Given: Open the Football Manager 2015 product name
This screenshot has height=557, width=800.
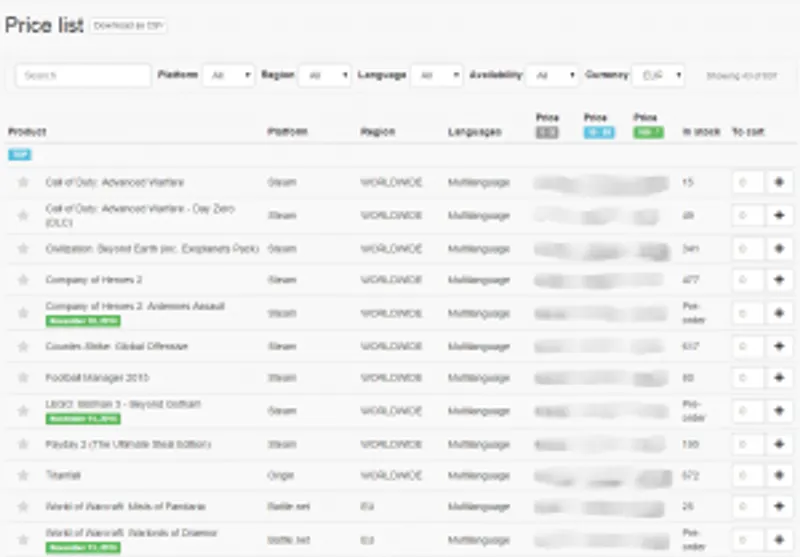Looking at the screenshot, I should pos(97,378).
